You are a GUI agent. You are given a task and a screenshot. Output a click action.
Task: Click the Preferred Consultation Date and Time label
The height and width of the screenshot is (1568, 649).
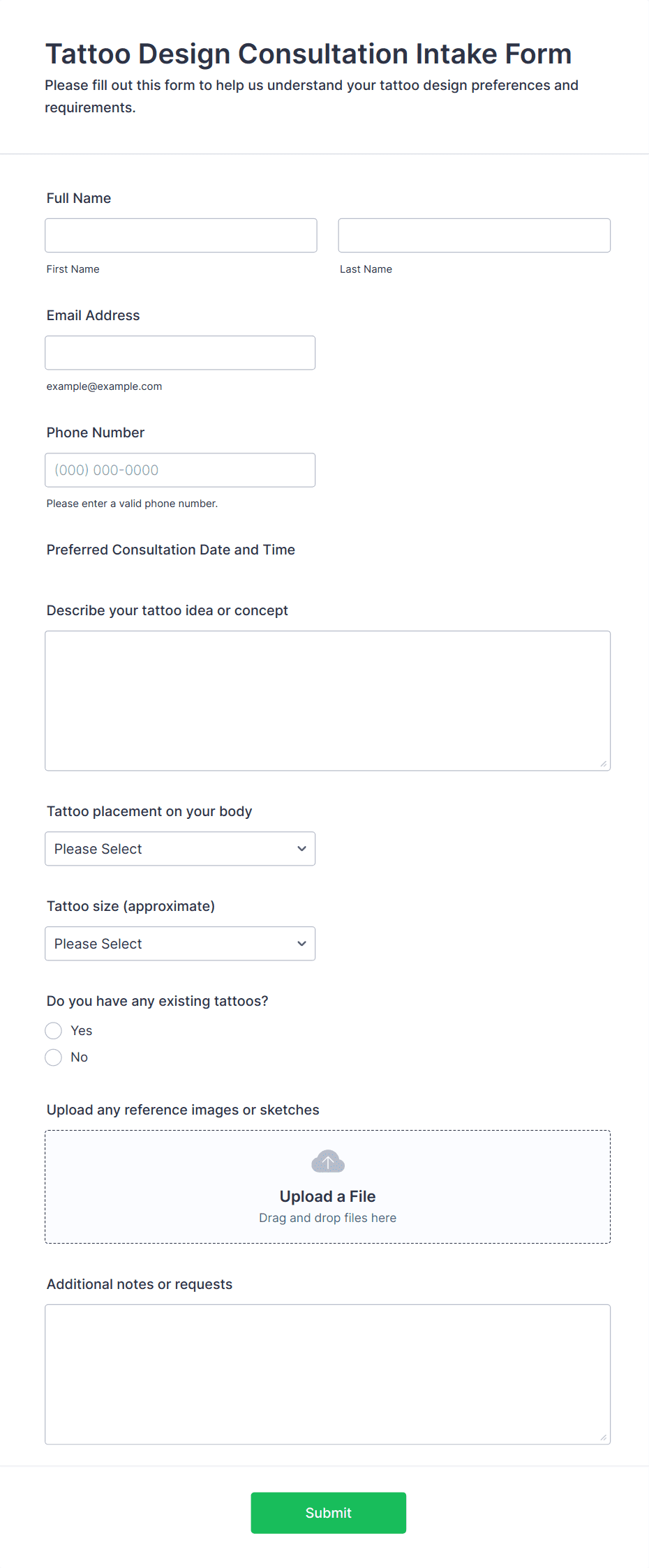(x=171, y=550)
